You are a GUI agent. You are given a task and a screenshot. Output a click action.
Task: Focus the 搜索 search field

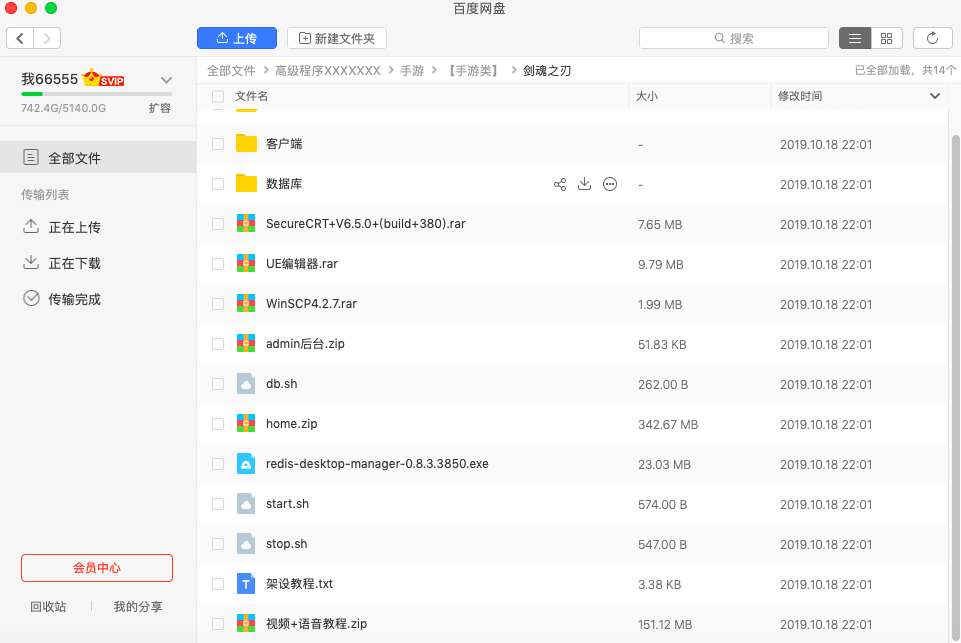(x=734, y=38)
